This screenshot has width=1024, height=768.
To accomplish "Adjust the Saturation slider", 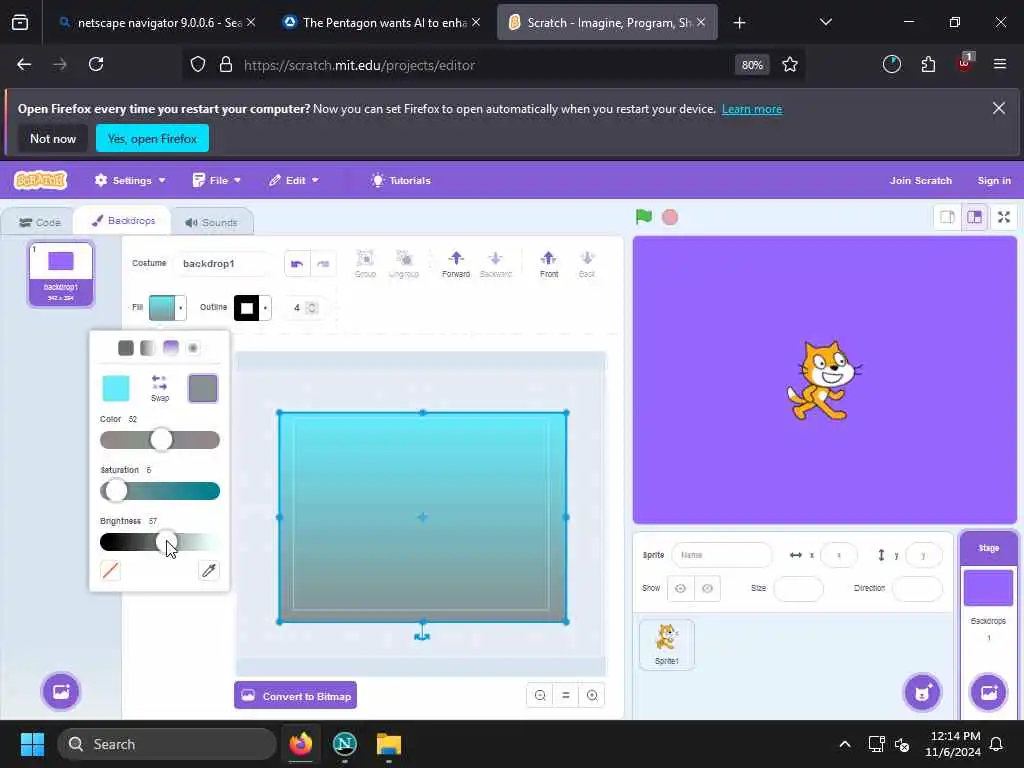I will coord(160,490).
